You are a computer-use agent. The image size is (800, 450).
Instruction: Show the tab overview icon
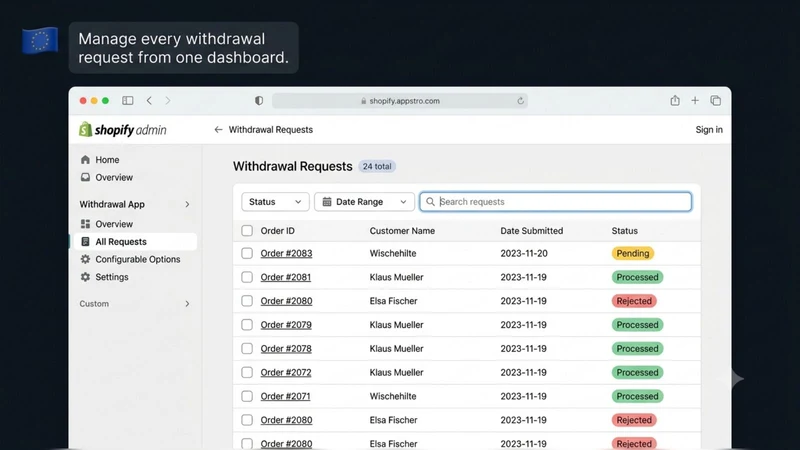[x=716, y=101]
